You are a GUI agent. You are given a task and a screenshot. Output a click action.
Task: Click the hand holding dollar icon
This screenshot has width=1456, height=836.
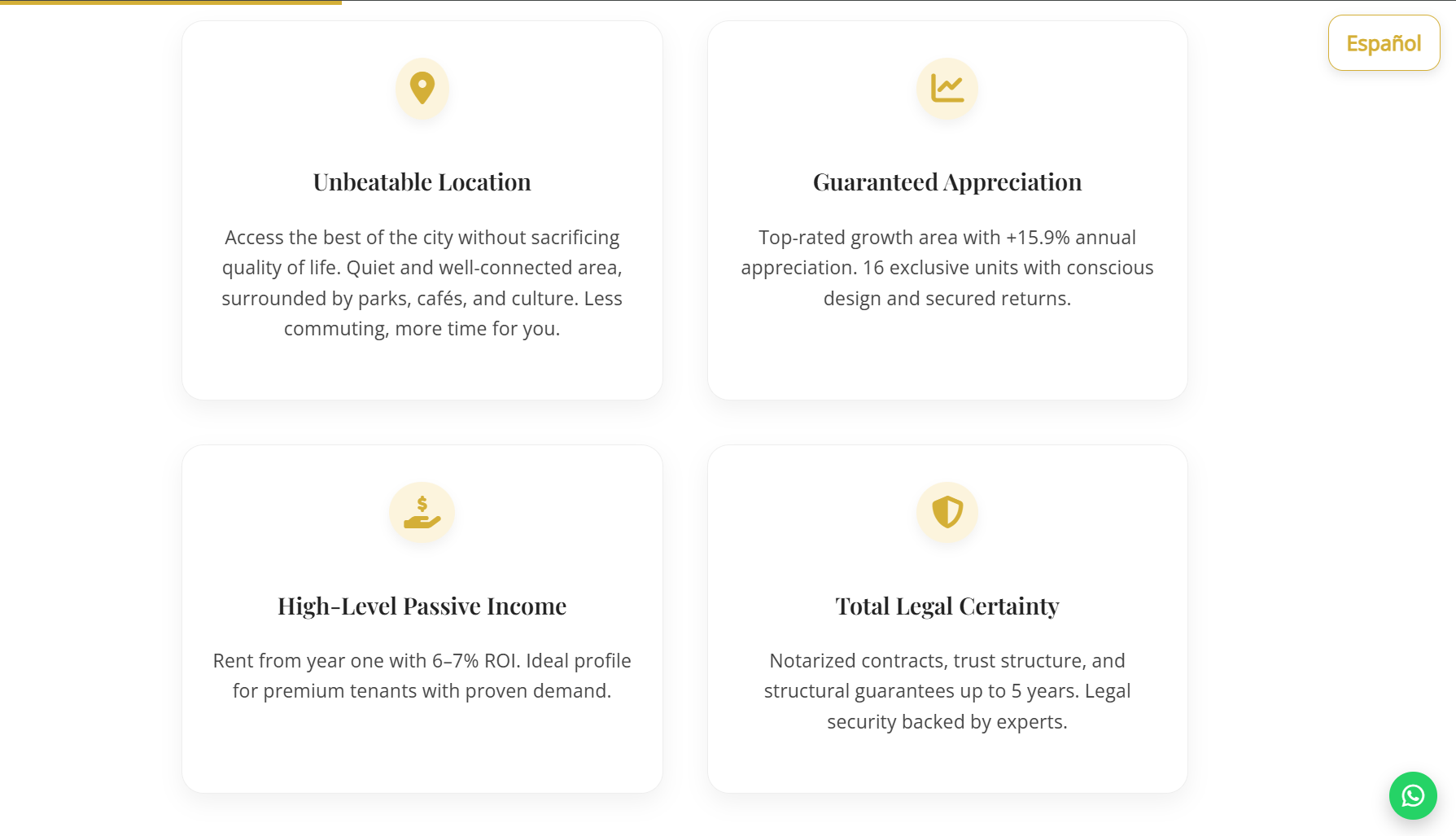click(422, 513)
